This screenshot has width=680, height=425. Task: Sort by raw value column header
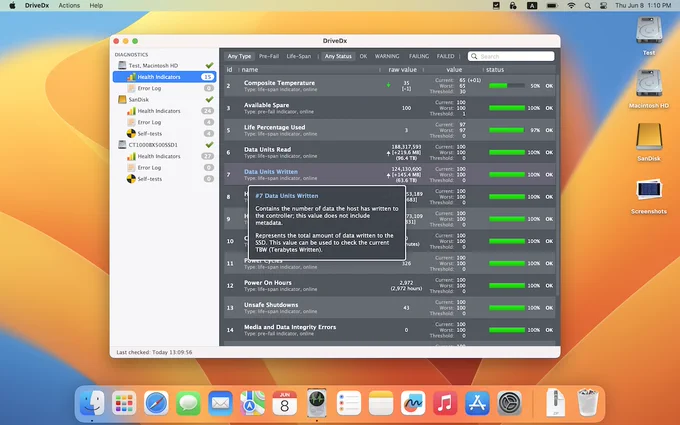[x=402, y=69]
